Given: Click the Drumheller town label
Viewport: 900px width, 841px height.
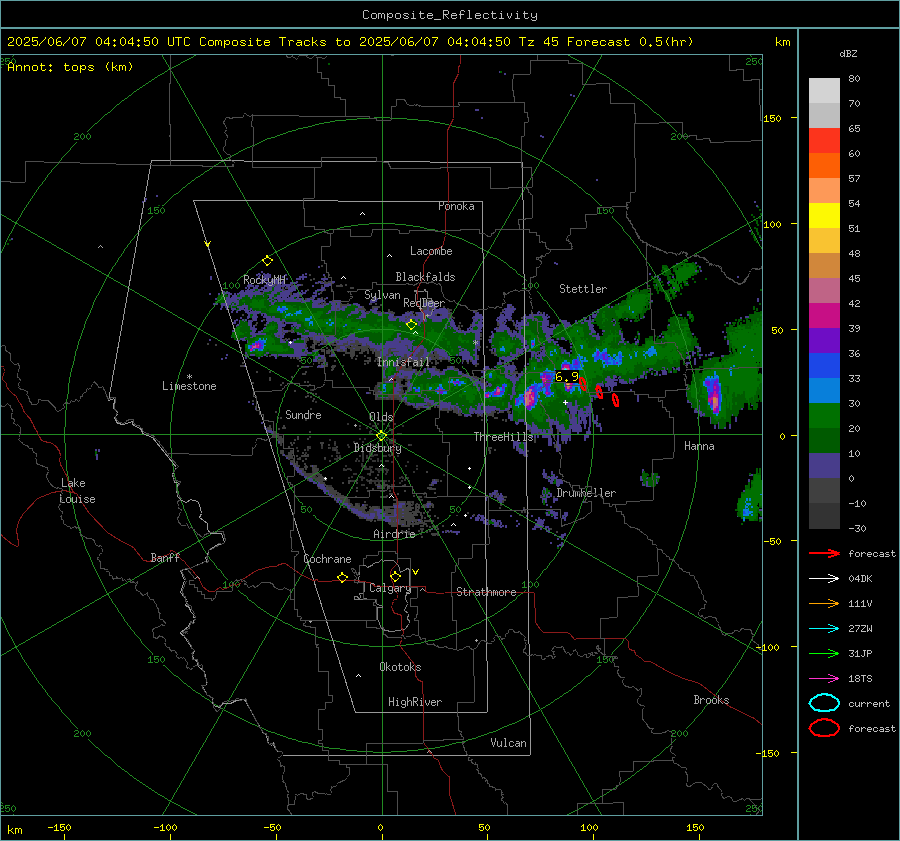Looking at the screenshot, I should point(586,493).
